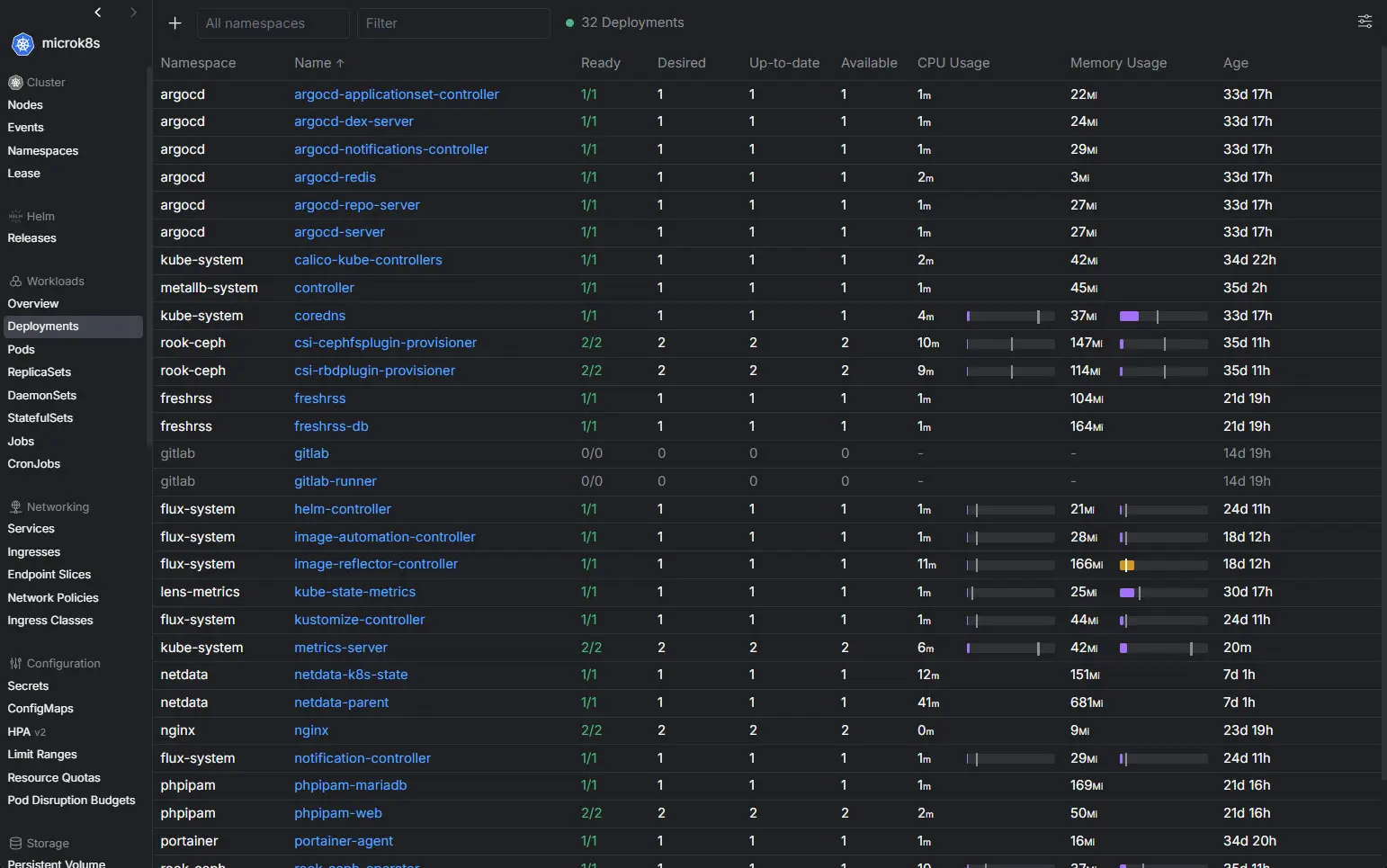Open the argocd-redis deployment link
The height and width of the screenshot is (868, 1387).
point(335,177)
